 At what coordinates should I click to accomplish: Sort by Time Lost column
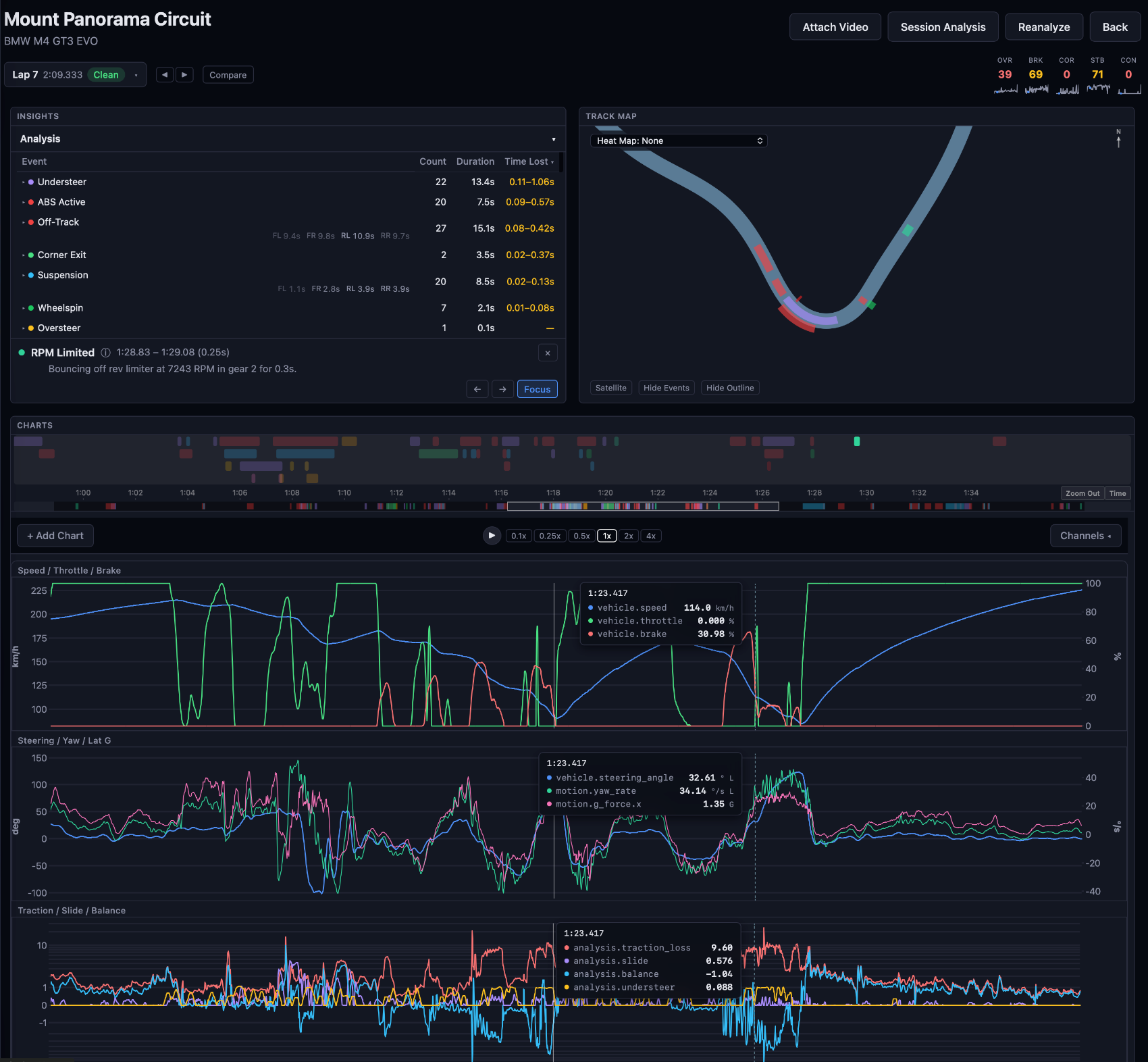pyautogui.click(x=529, y=161)
